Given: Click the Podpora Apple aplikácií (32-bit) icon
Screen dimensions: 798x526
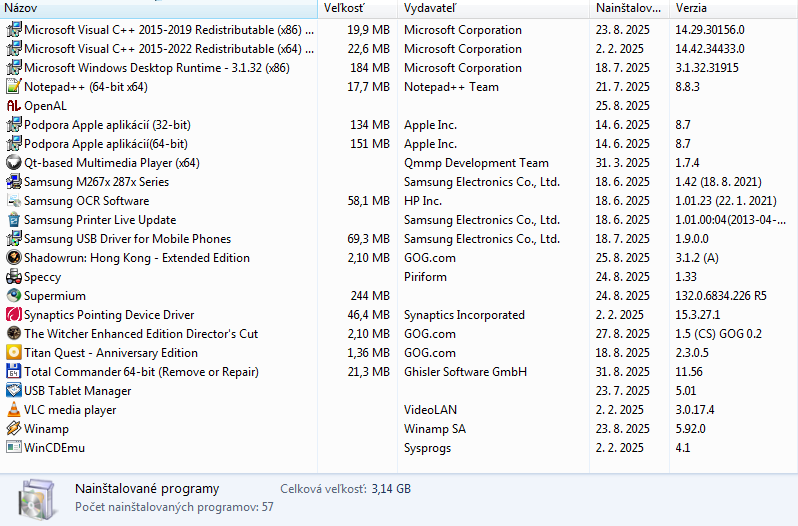Looking at the screenshot, I should (14, 125).
